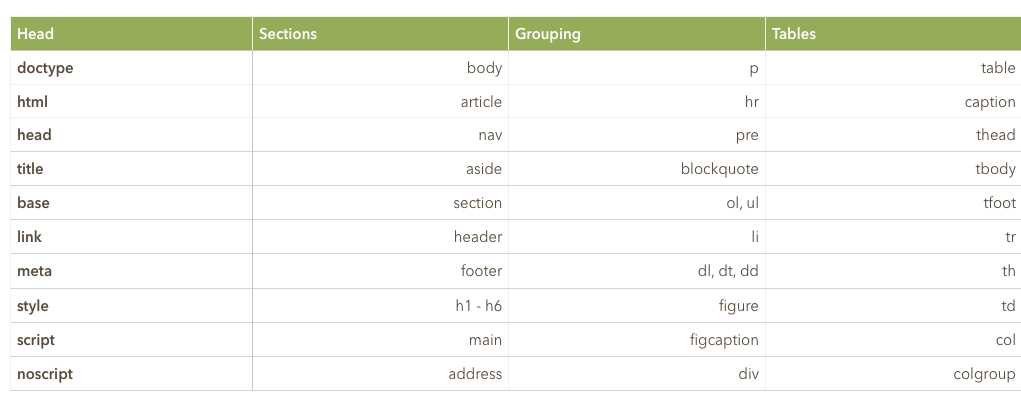Select the meta row heading

click(x=132, y=271)
